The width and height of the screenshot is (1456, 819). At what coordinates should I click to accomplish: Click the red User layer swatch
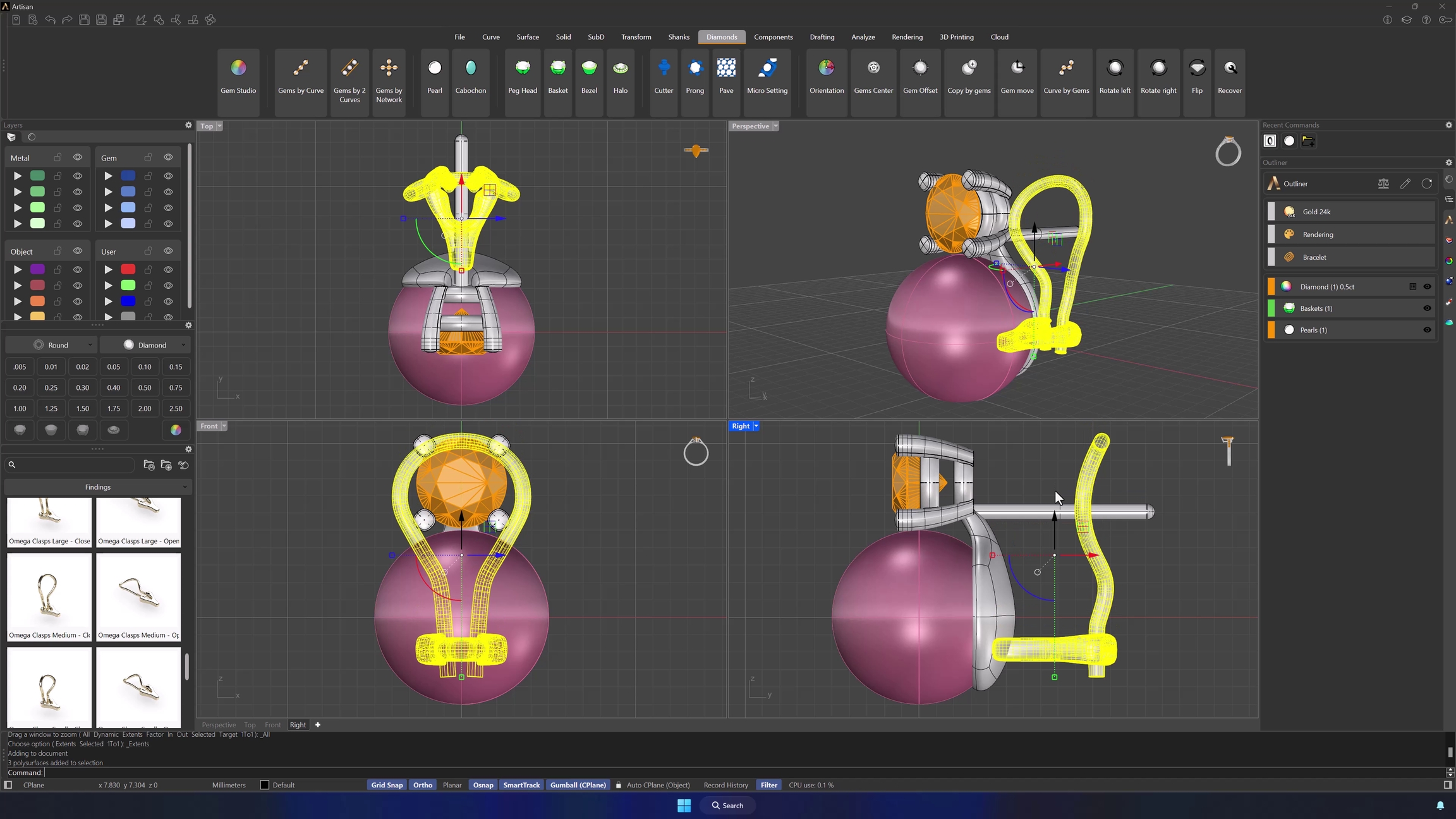click(128, 269)
